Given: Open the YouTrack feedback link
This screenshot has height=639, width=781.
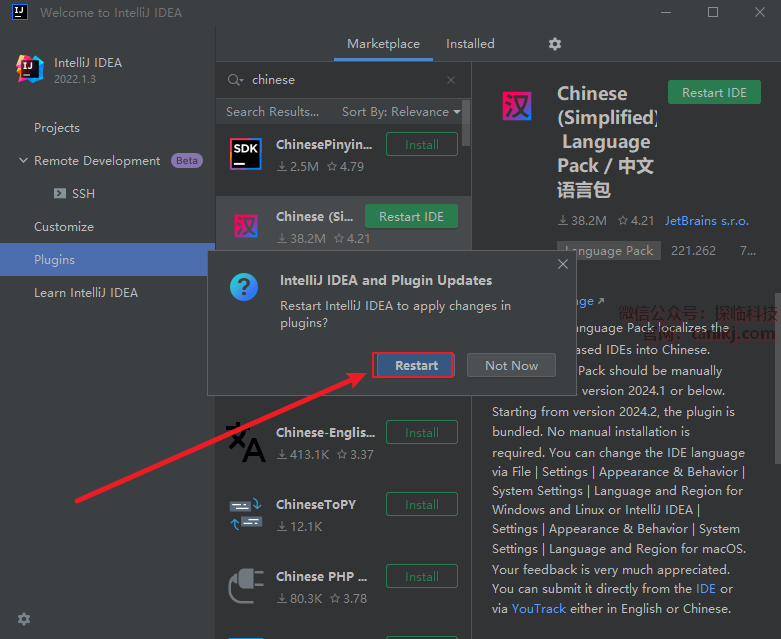Looking at the screenshot, I should [538, 608].
